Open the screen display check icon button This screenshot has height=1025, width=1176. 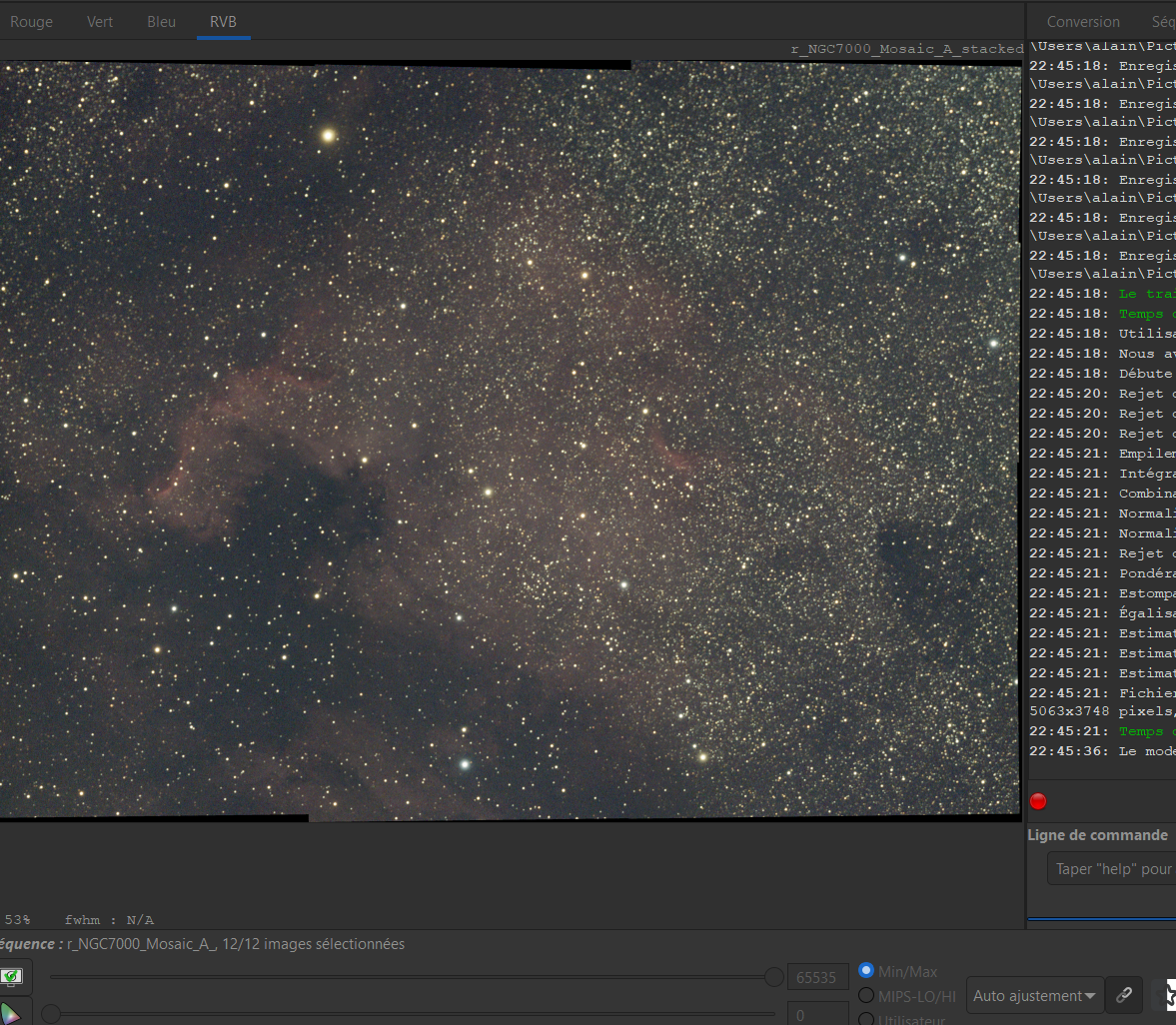click(12, 975)
